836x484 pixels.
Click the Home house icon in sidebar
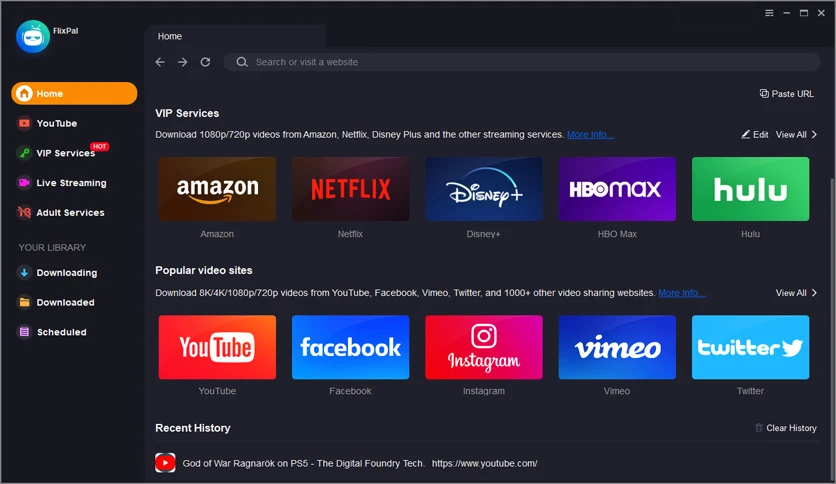click(x=24, y=93)
